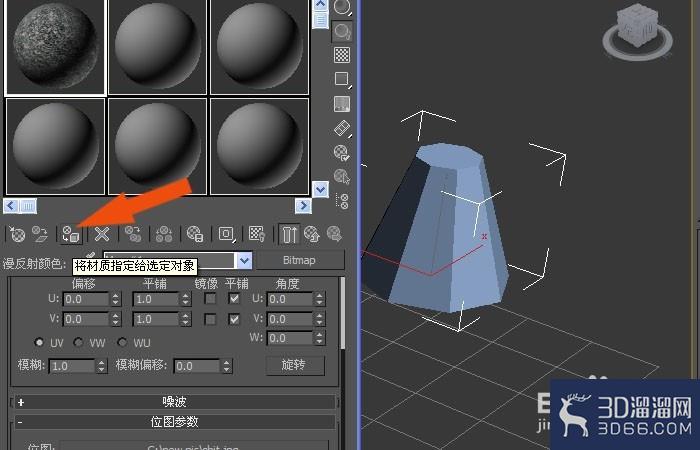Select the bottom middle sample slot

(158, 146)
